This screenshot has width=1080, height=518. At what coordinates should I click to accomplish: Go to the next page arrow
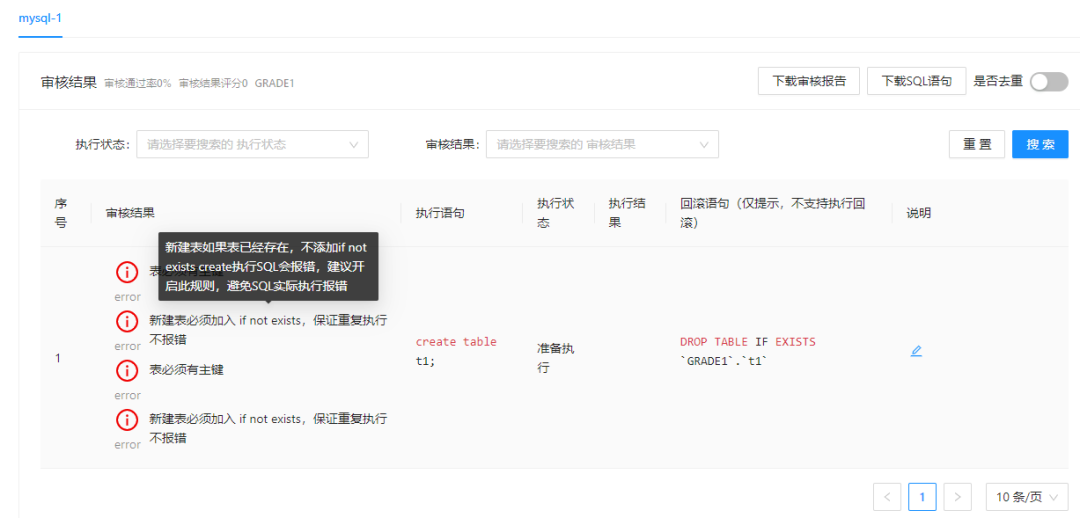(957, 497)
